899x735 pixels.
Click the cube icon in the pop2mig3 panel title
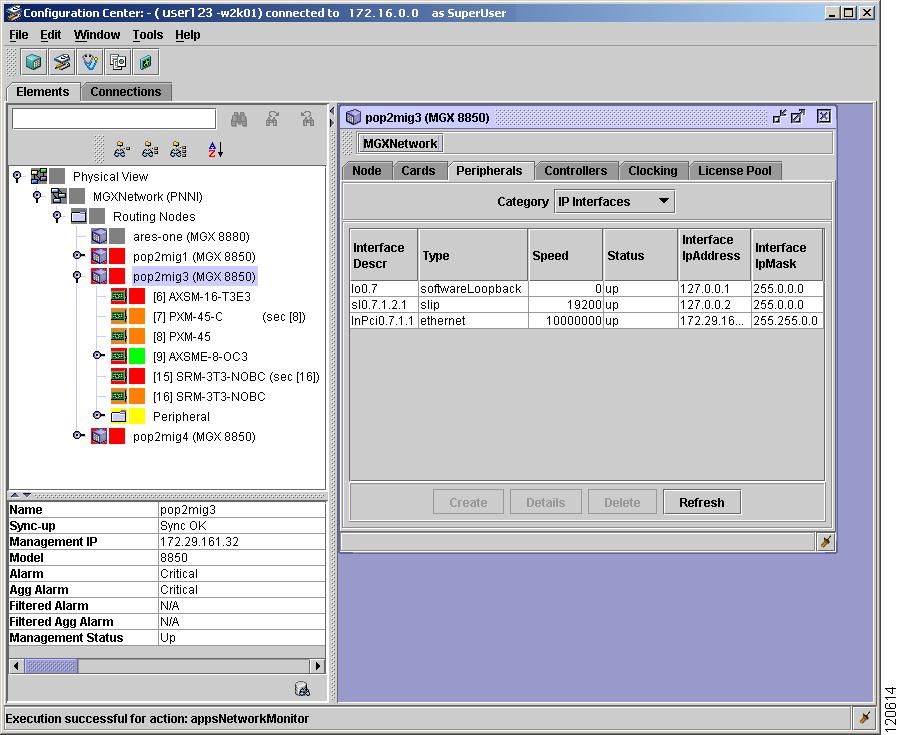[x=354, y=117]
